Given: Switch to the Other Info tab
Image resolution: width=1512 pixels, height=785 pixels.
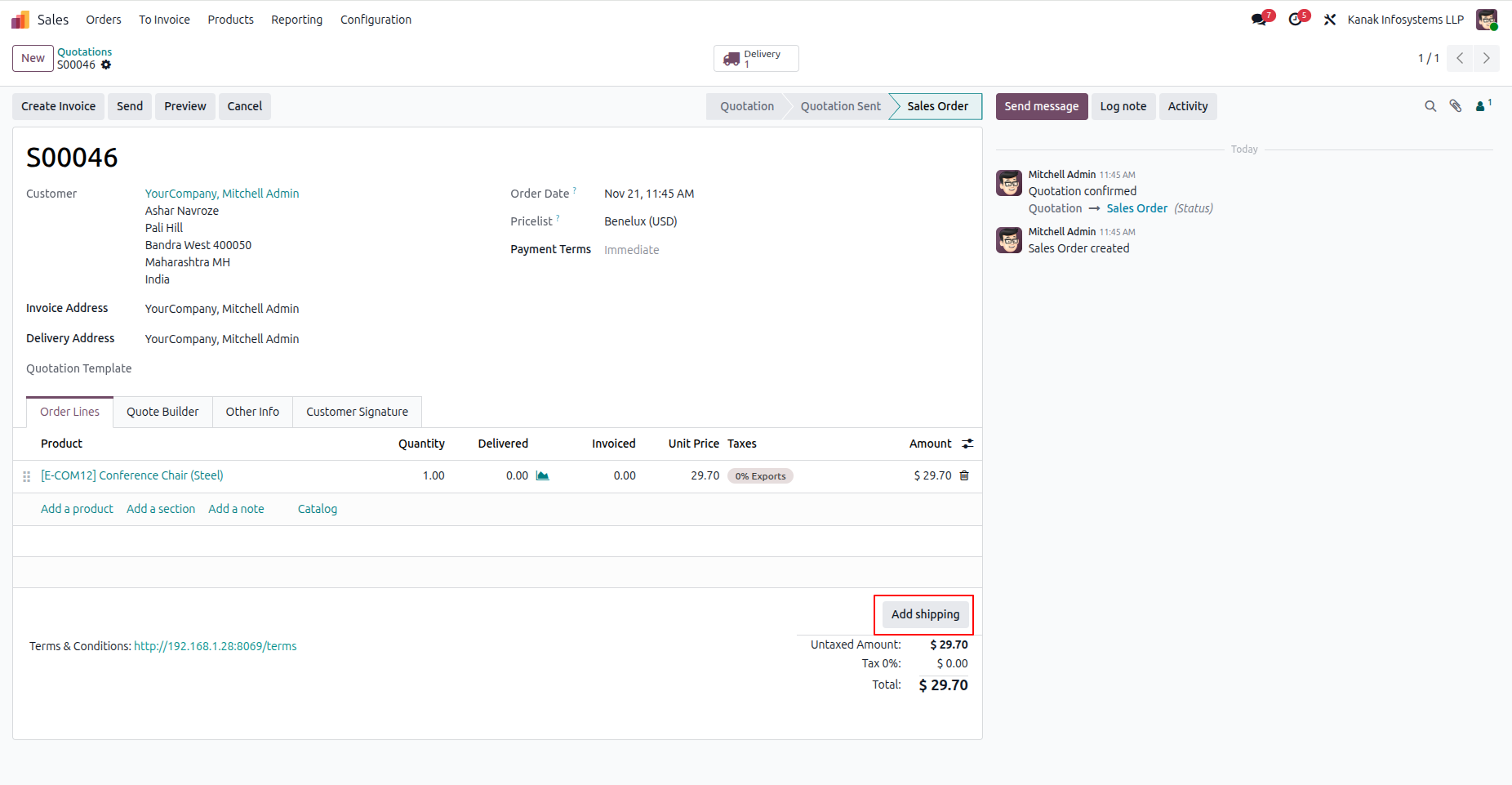Looking at the screenshot, I should point(251,412).
